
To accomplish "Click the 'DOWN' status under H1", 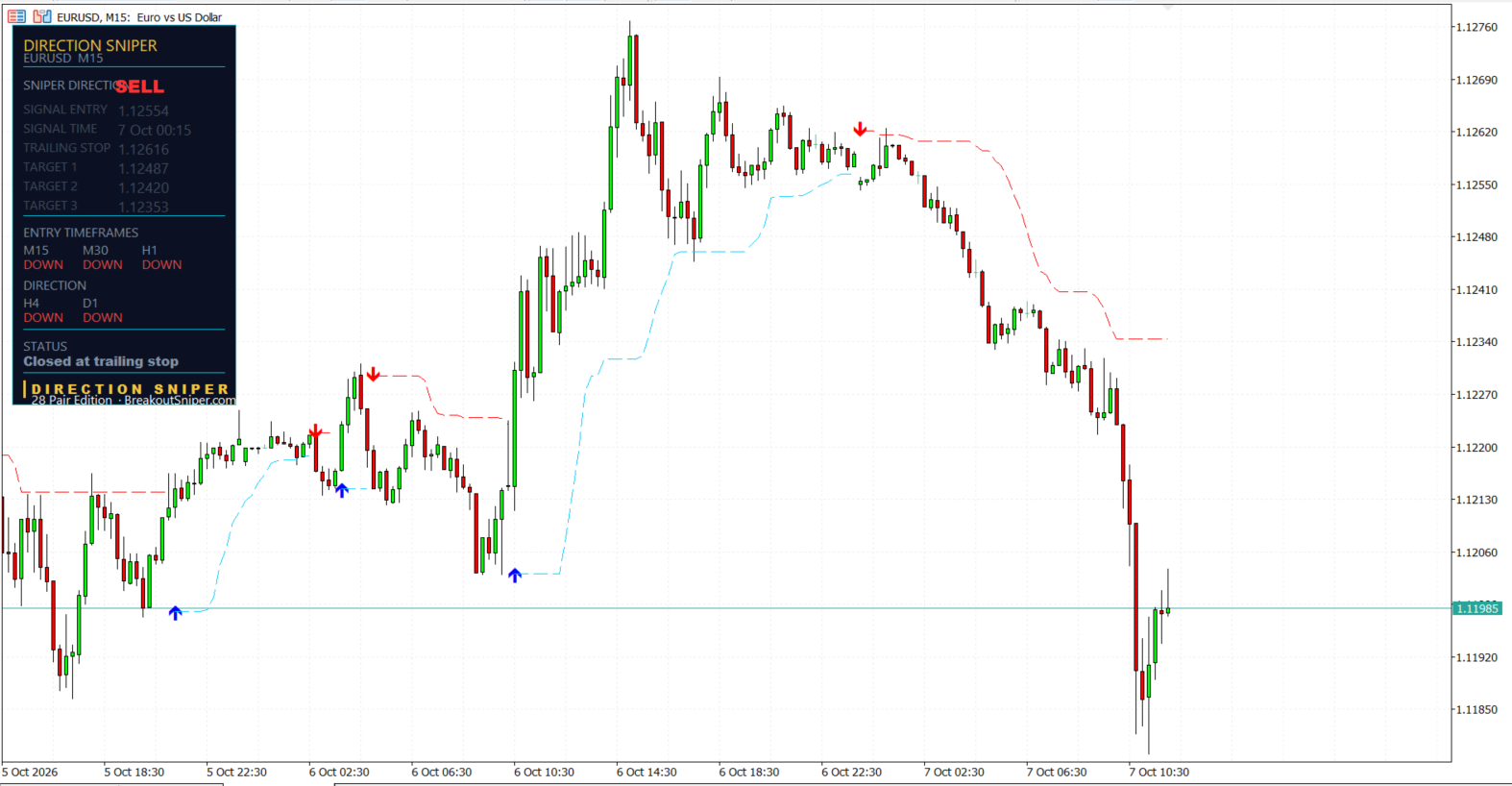I will click(x=161, y=265).
